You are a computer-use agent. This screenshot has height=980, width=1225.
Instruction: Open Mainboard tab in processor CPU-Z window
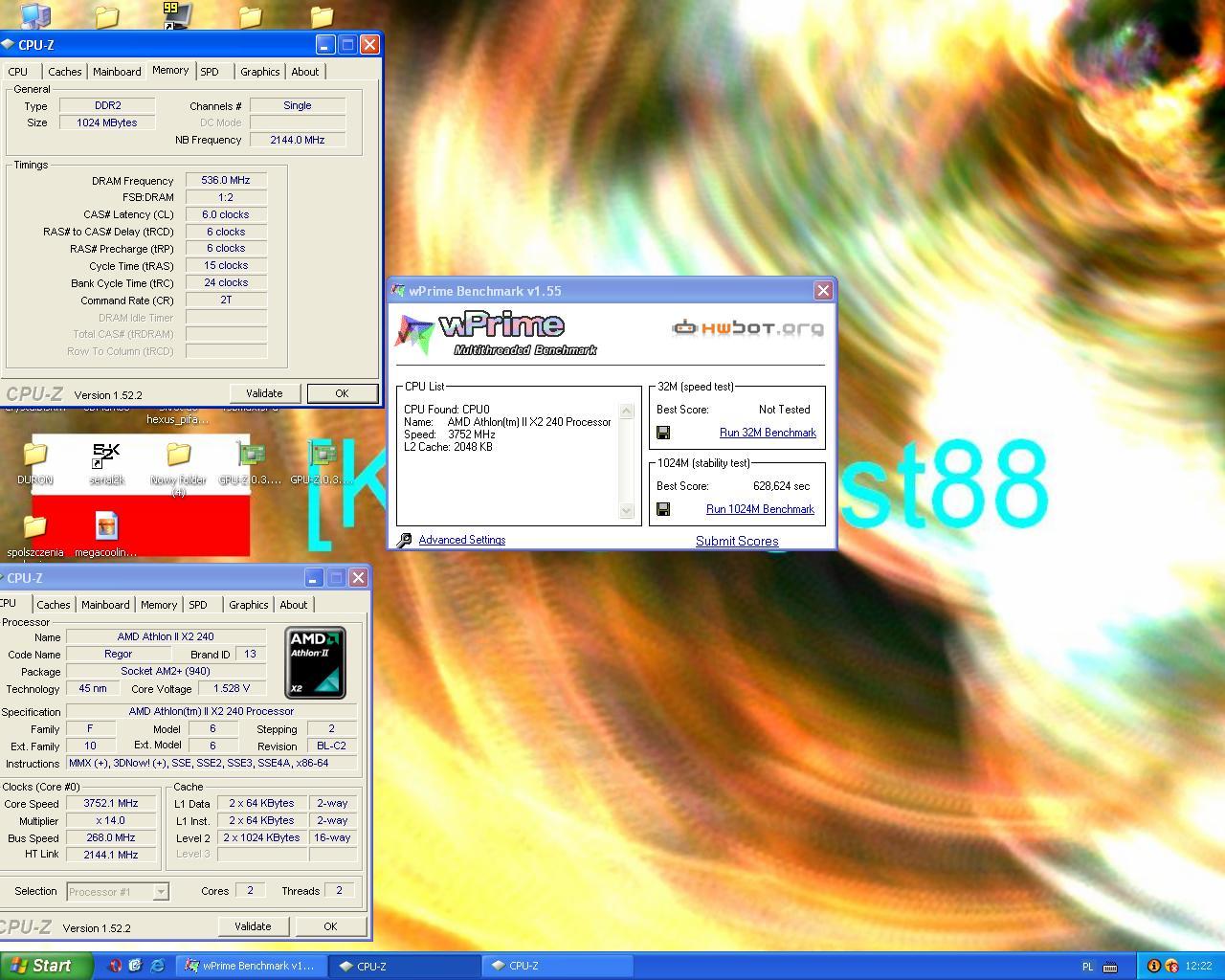(105, 605)
